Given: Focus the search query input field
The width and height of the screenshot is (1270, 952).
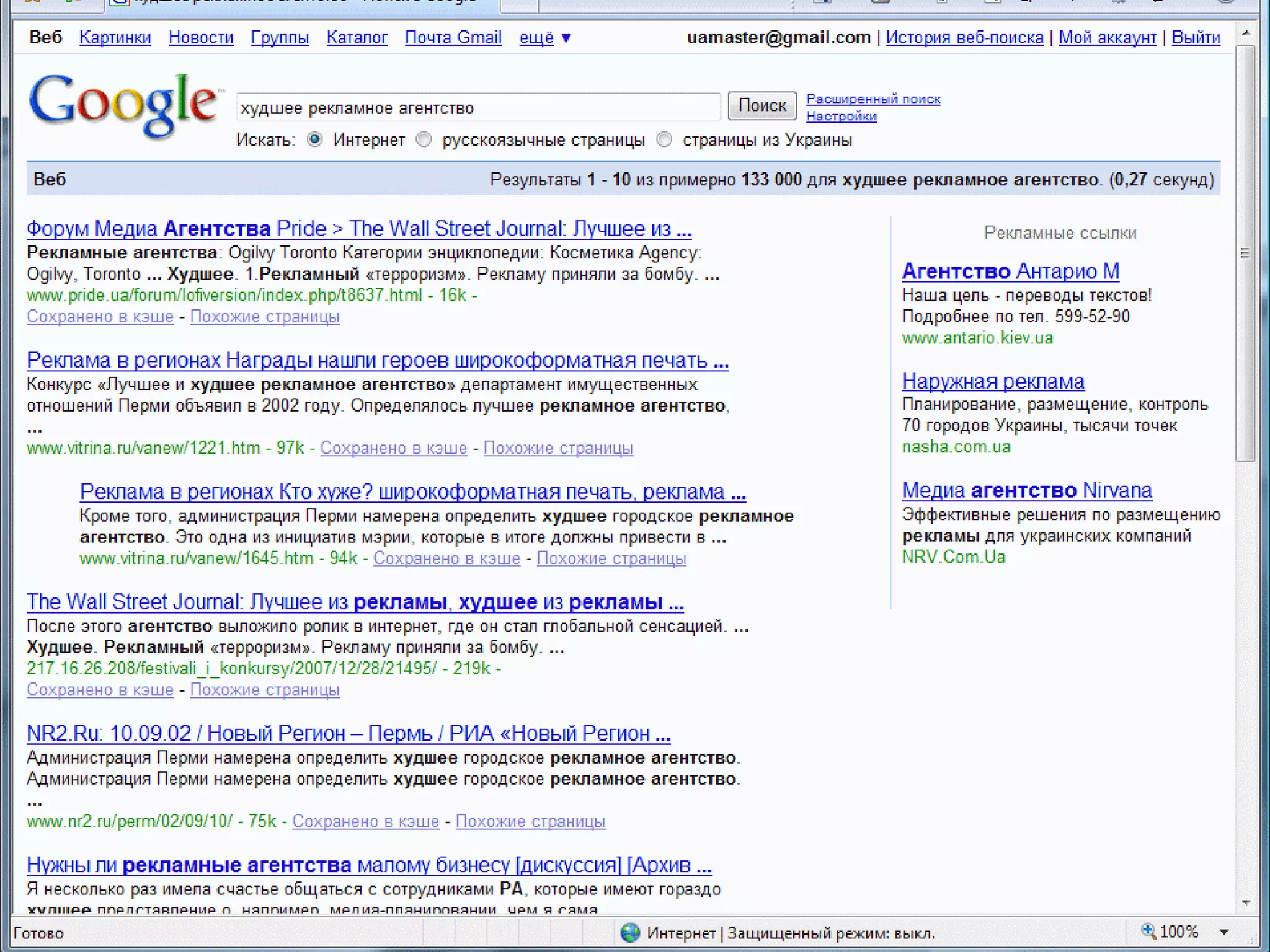Looking at the screenshot, I should coord(477,108).
